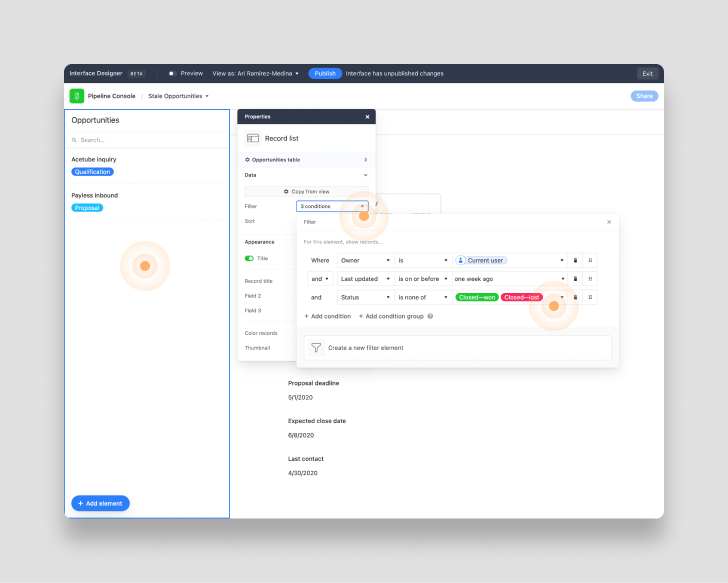The width and height of the screenshot is (728, 583).
Task: Click the Pipeline Console breadcrumb
Action: pos(111,96)
